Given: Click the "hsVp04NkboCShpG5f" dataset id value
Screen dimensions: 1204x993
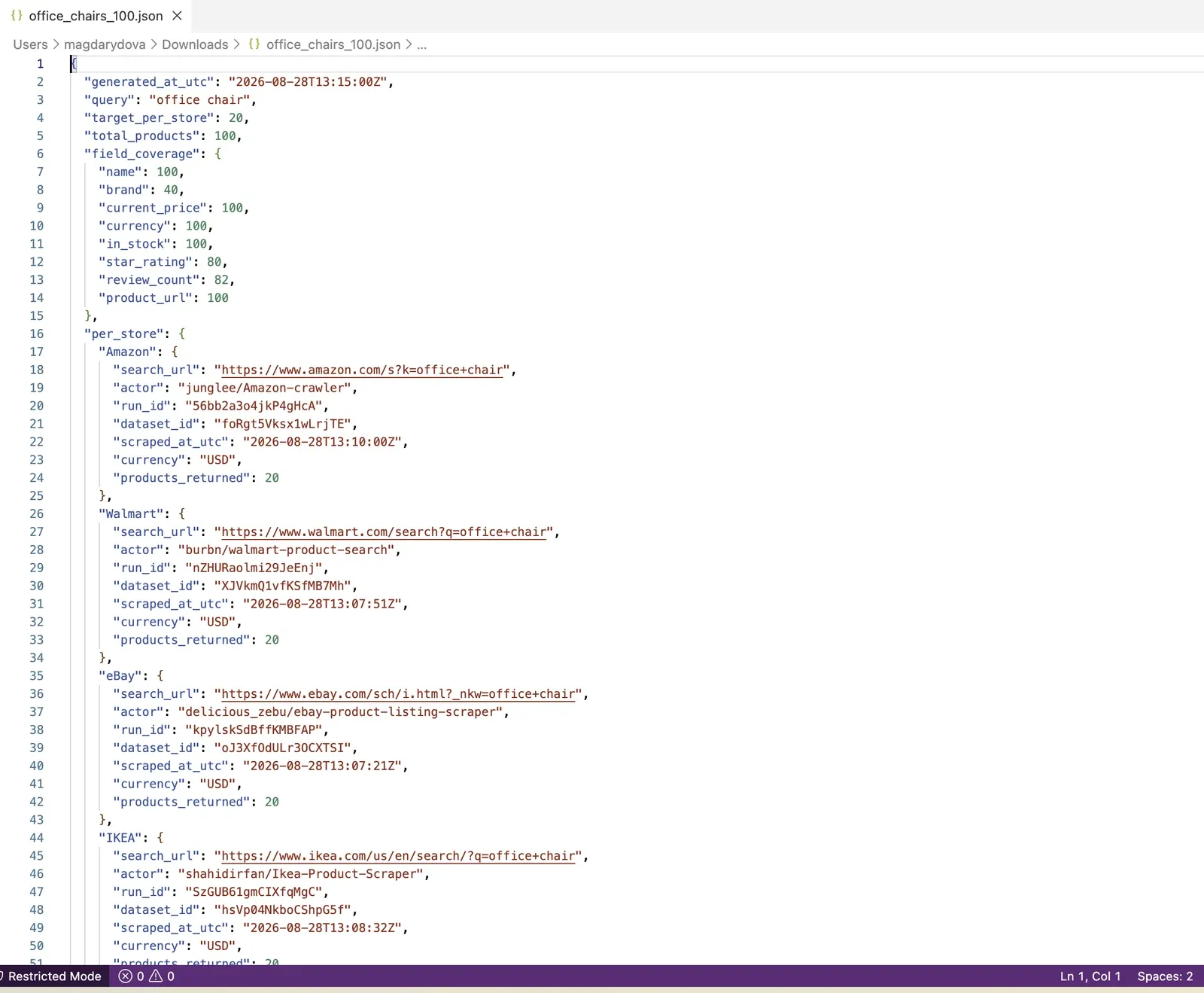Looking at the screenshot, I should point(282,909).
